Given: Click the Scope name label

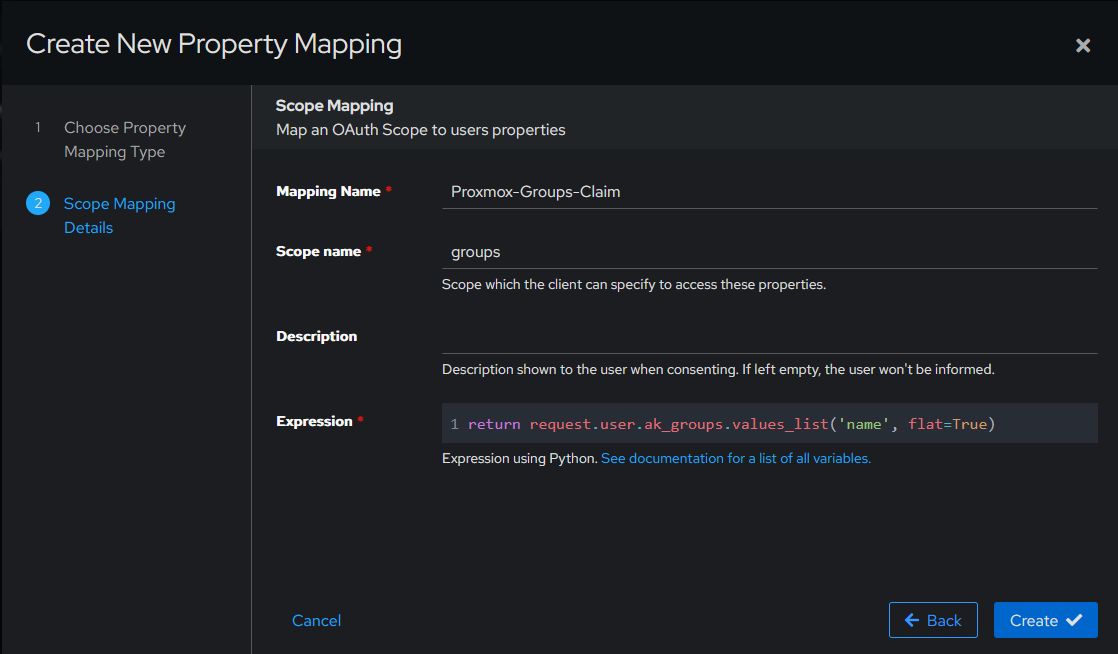Looking at the screenshot, I should (x=318, y=251).
